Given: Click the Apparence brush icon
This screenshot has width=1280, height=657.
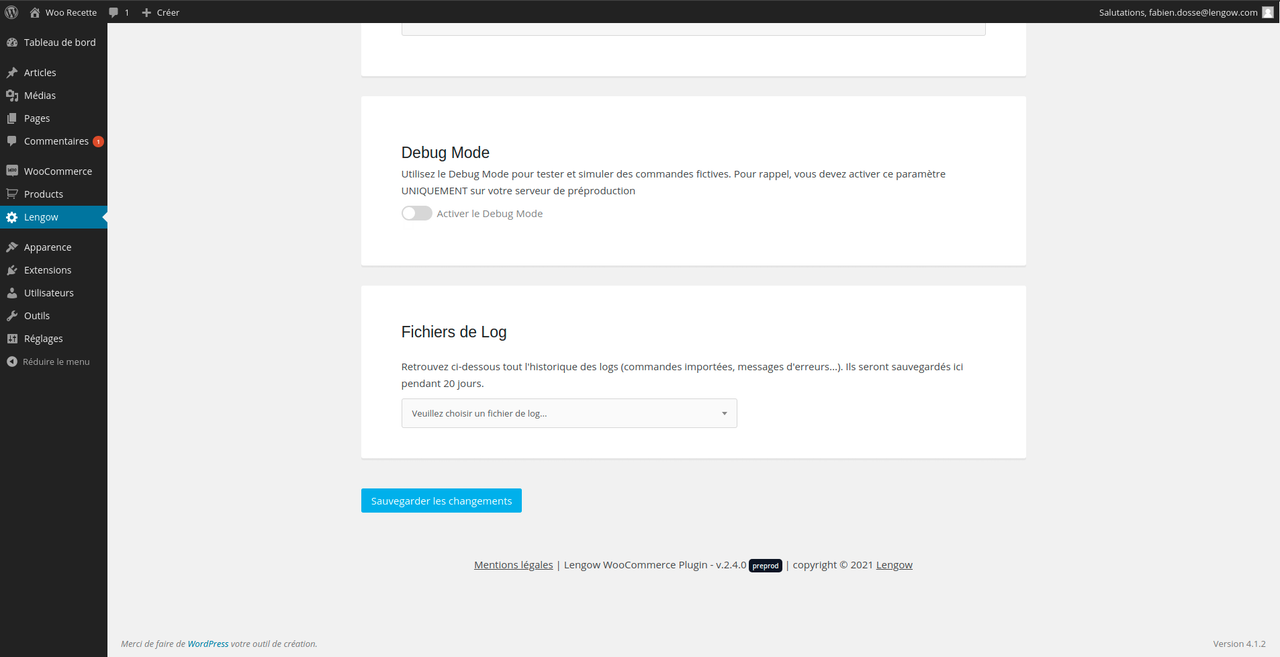Looking at the screenshot, I should click(12, 248).
